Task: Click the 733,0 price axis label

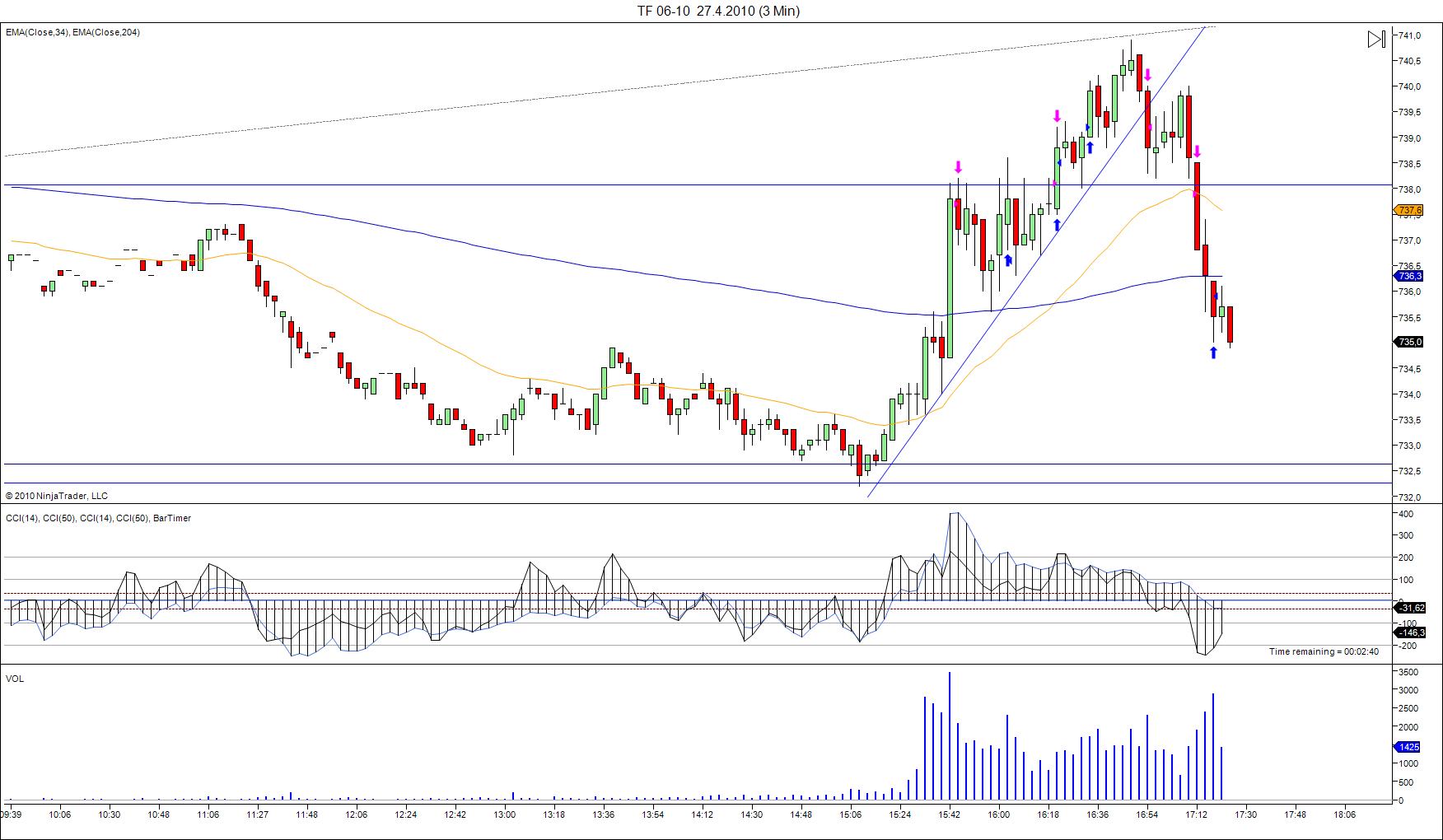Action: point(1409,446)
